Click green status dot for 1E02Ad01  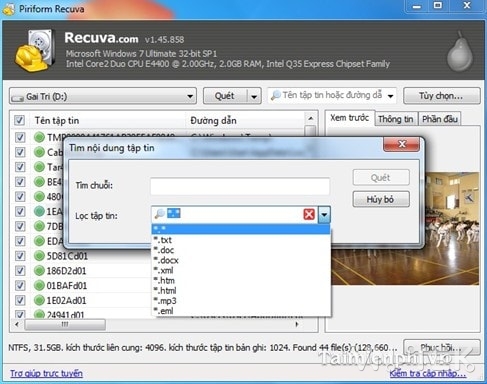pos(39,300)
